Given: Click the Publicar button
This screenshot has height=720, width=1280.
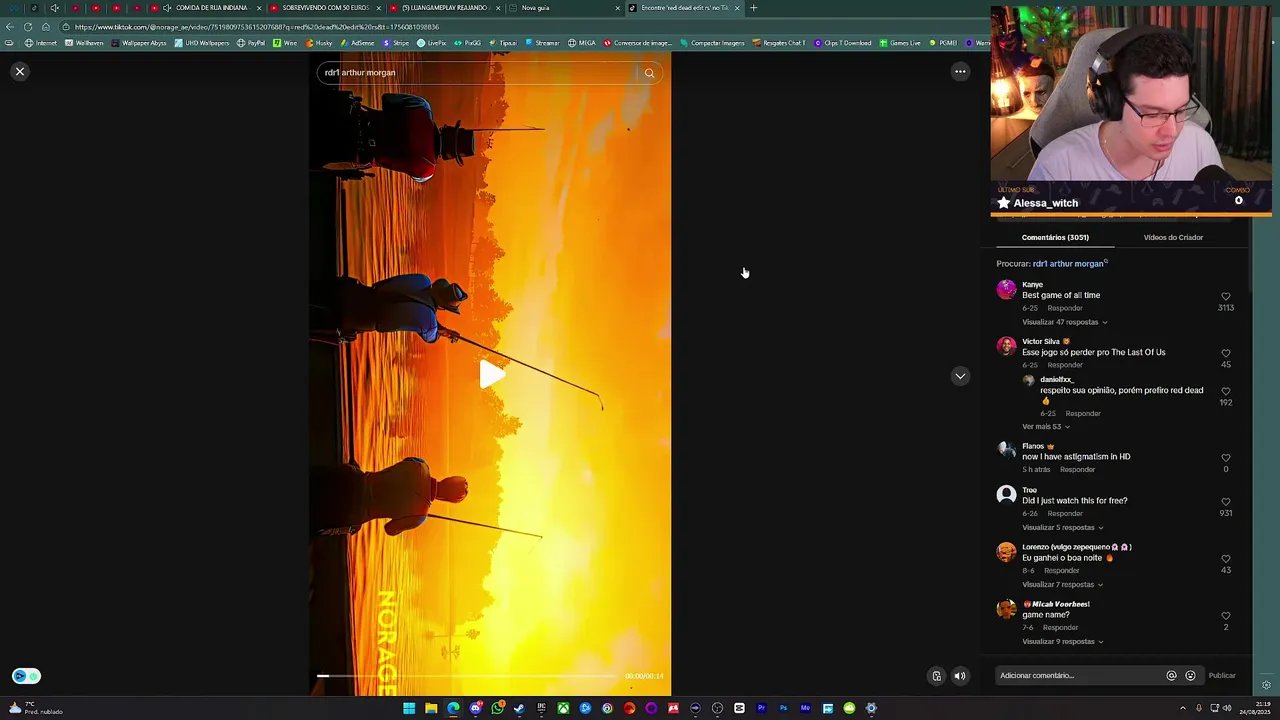Looking at the screenshot, I should pyautogui.click(x=1222, y=675).
